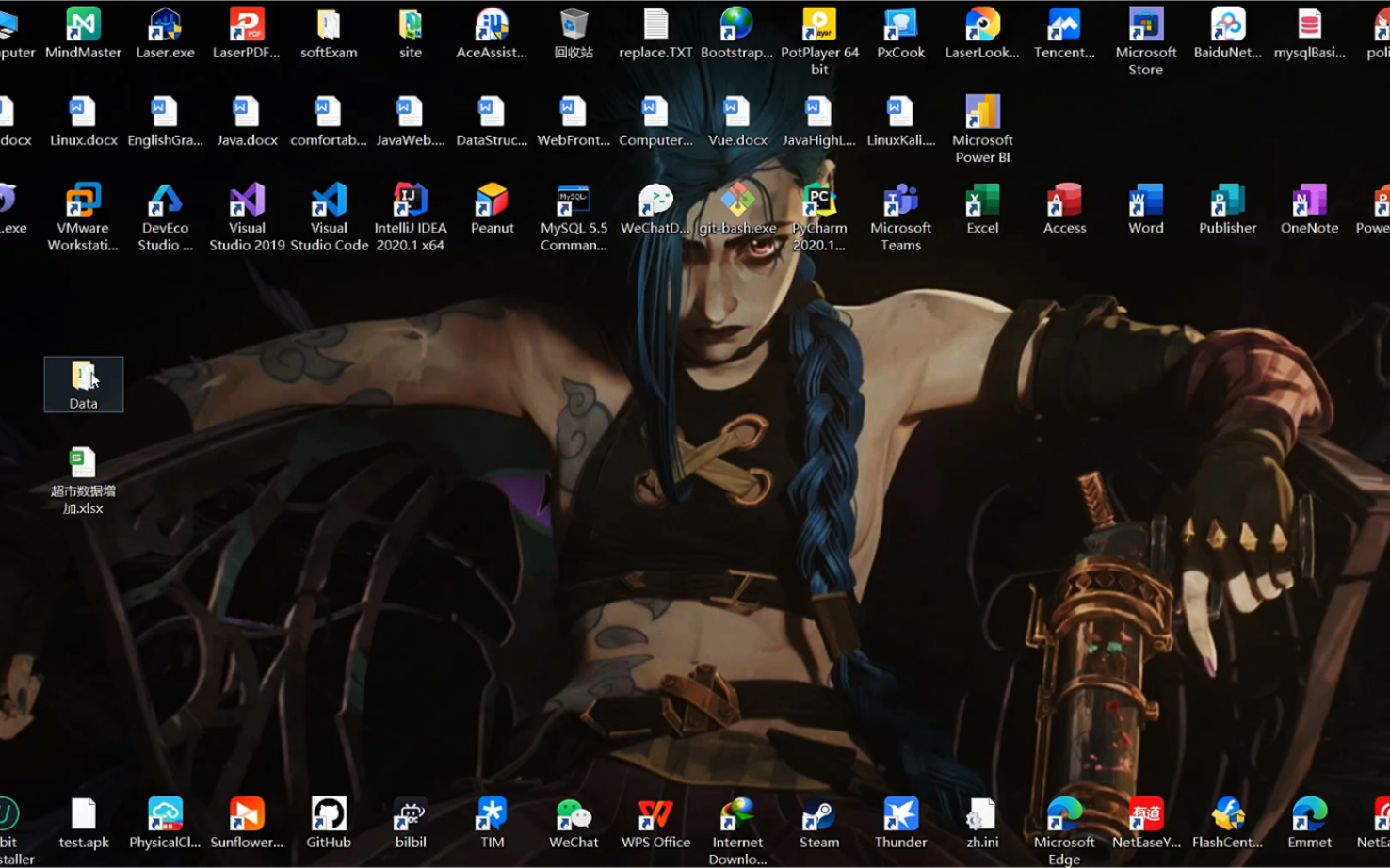This screenshot has height=868, width=1390.
Task: Open the Sunflower... remote control shortcut
Action: (247, 823)
